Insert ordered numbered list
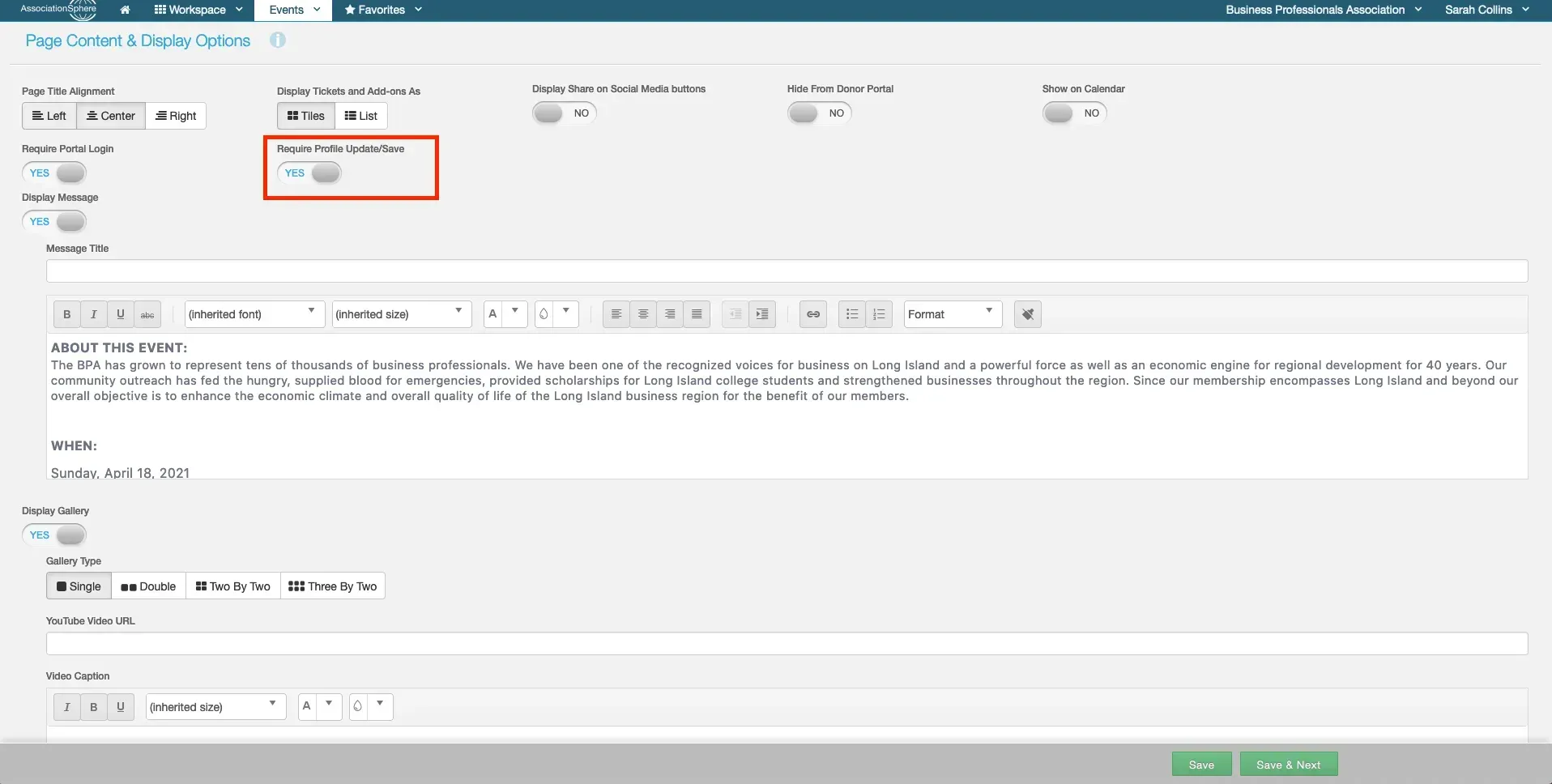Image resolution: width=1552 pixels, height=784 pixels. (879, 314)
